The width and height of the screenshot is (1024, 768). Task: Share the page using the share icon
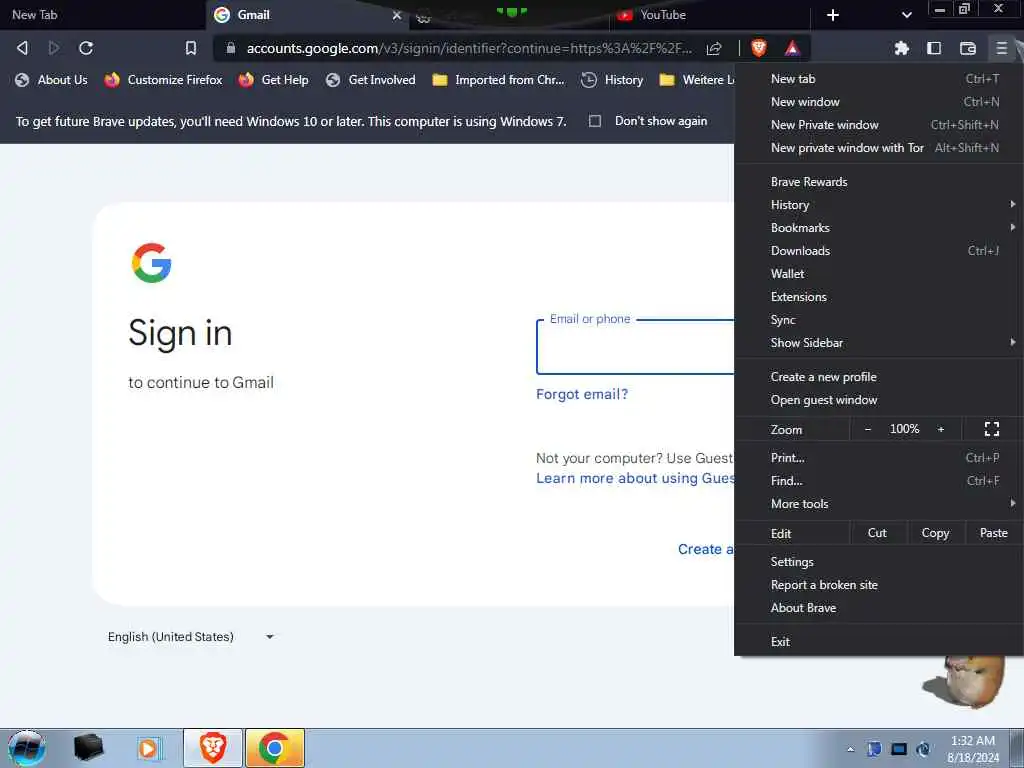[714, 48]
